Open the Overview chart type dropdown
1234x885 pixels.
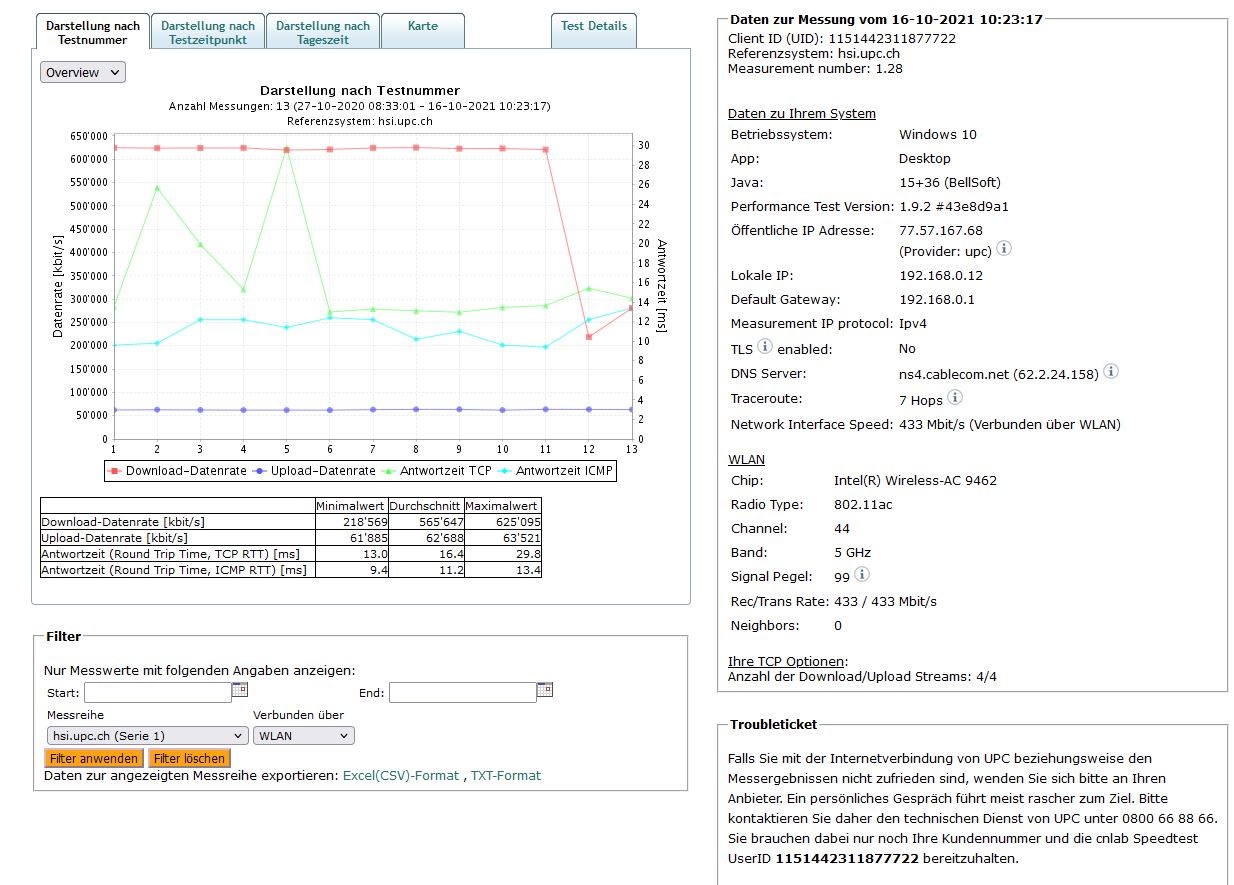[83, 72]
